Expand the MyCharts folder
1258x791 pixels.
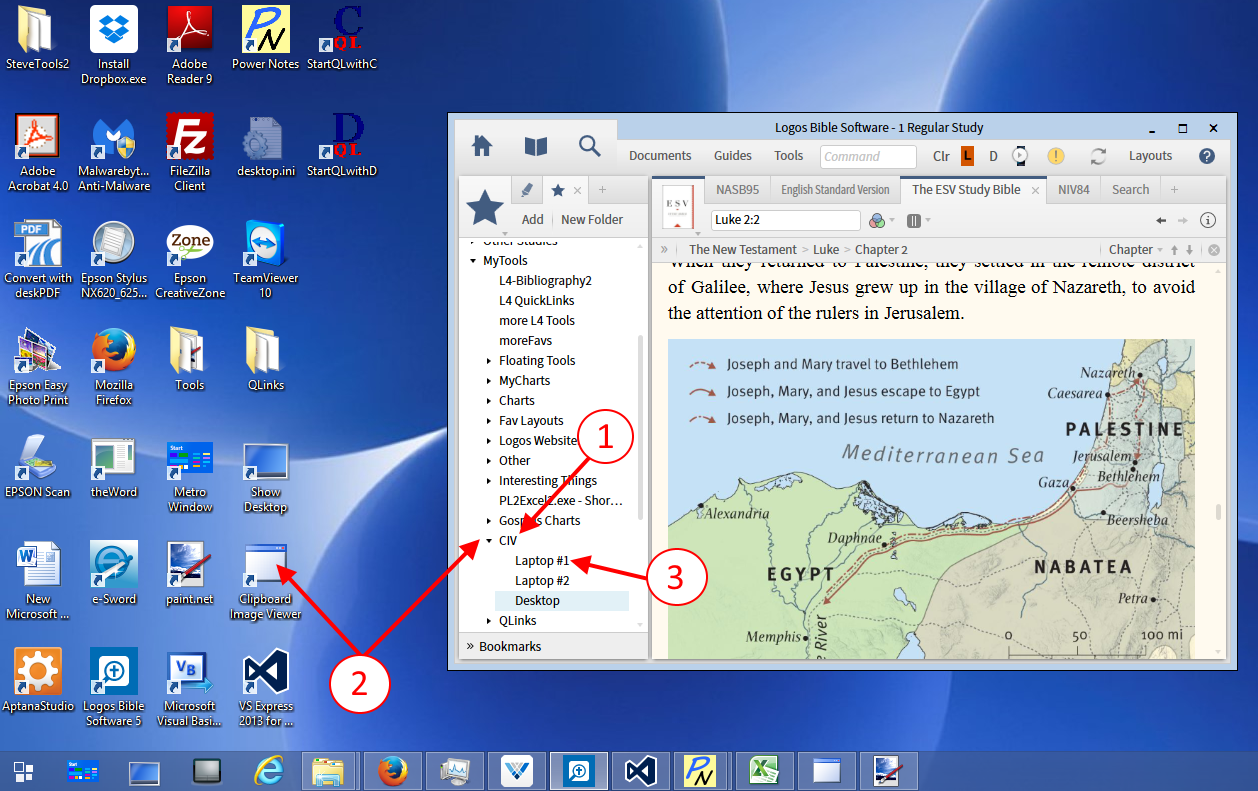click(489, 381)
